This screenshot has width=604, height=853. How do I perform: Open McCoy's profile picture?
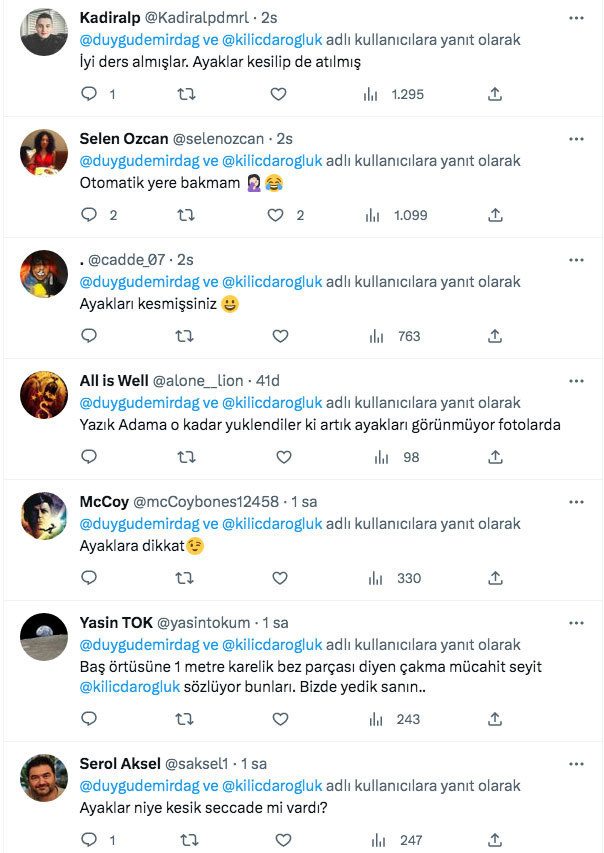pos(43,516)
